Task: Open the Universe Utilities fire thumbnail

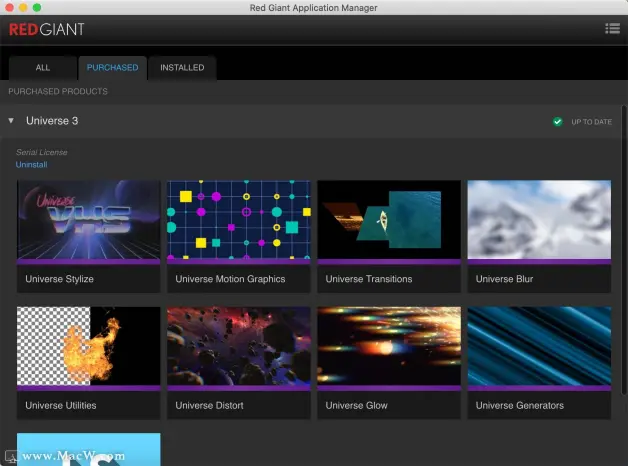Action: coord(89,346)
